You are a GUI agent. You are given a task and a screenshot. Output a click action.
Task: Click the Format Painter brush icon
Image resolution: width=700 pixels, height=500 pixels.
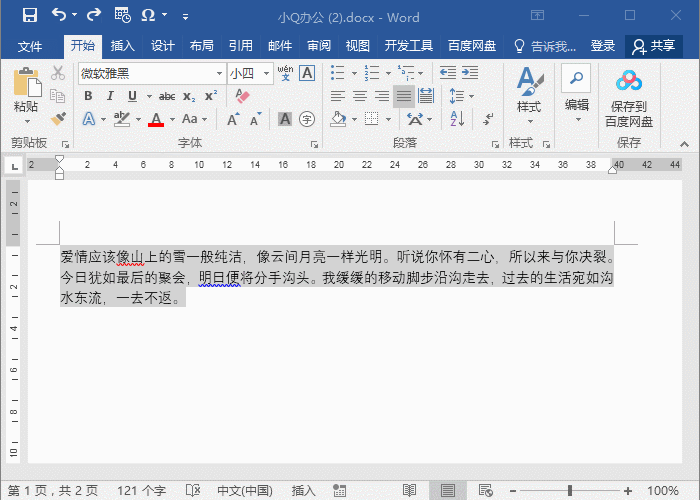[x=58, y=118]
